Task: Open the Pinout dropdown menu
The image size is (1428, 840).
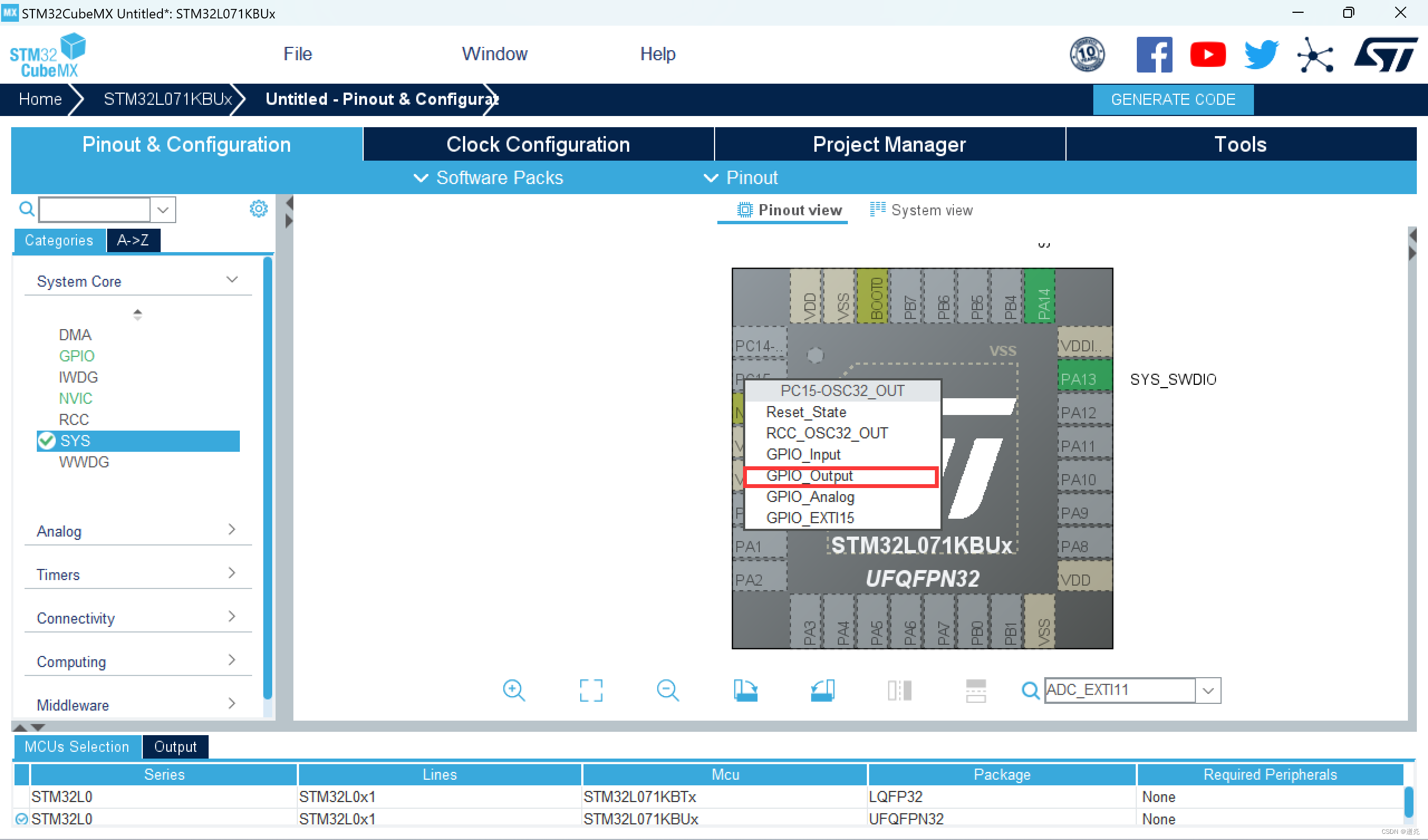Action: click(x=740, y=177)
